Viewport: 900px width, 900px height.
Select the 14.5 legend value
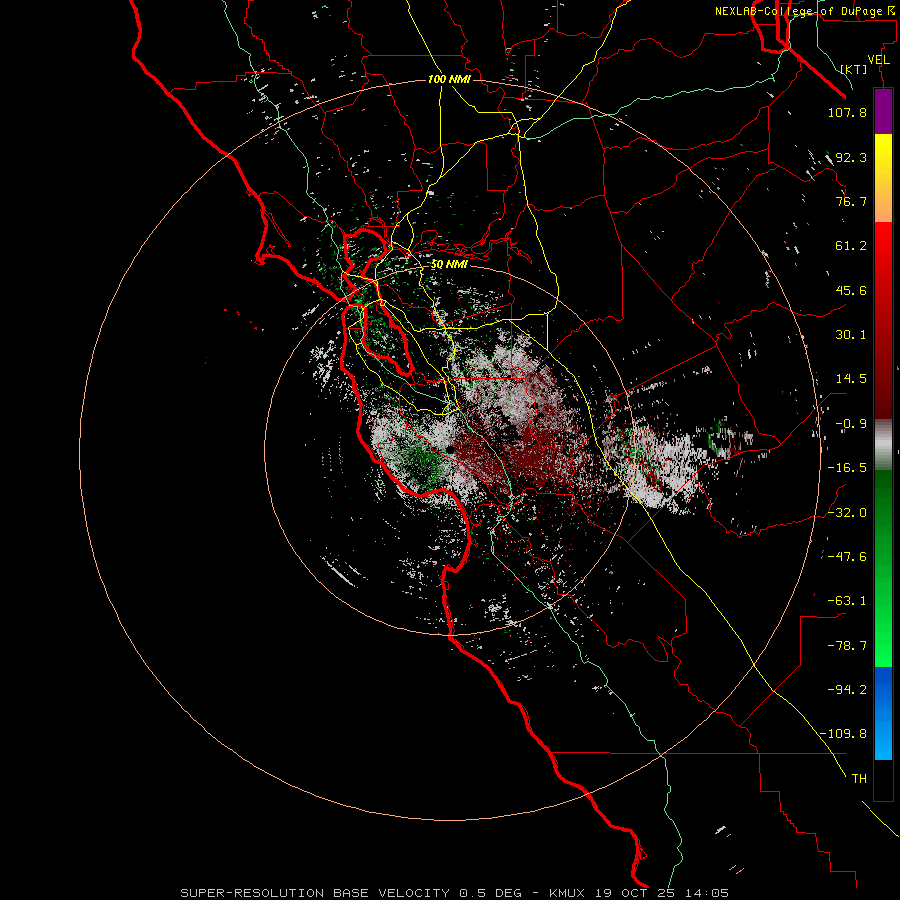(851, 379)
